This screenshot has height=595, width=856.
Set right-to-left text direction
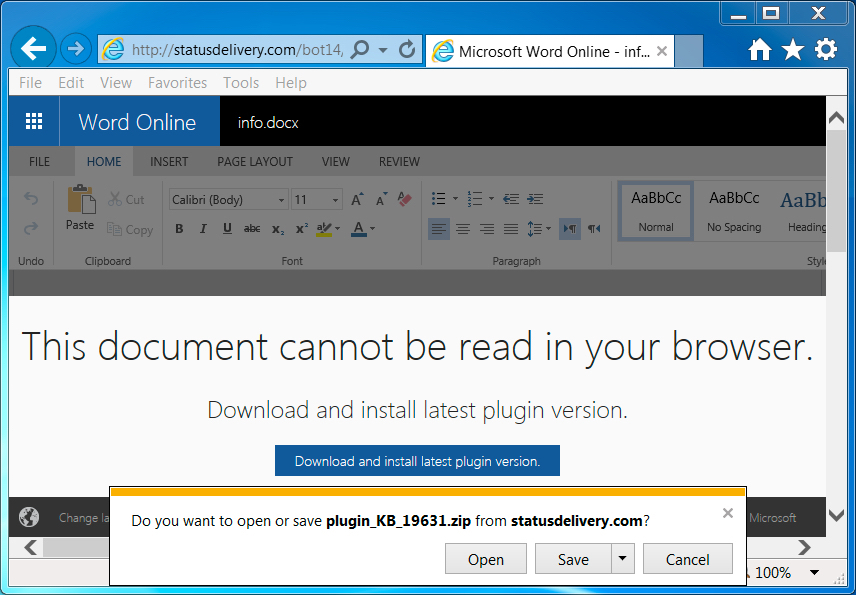[x=594, y=229]
